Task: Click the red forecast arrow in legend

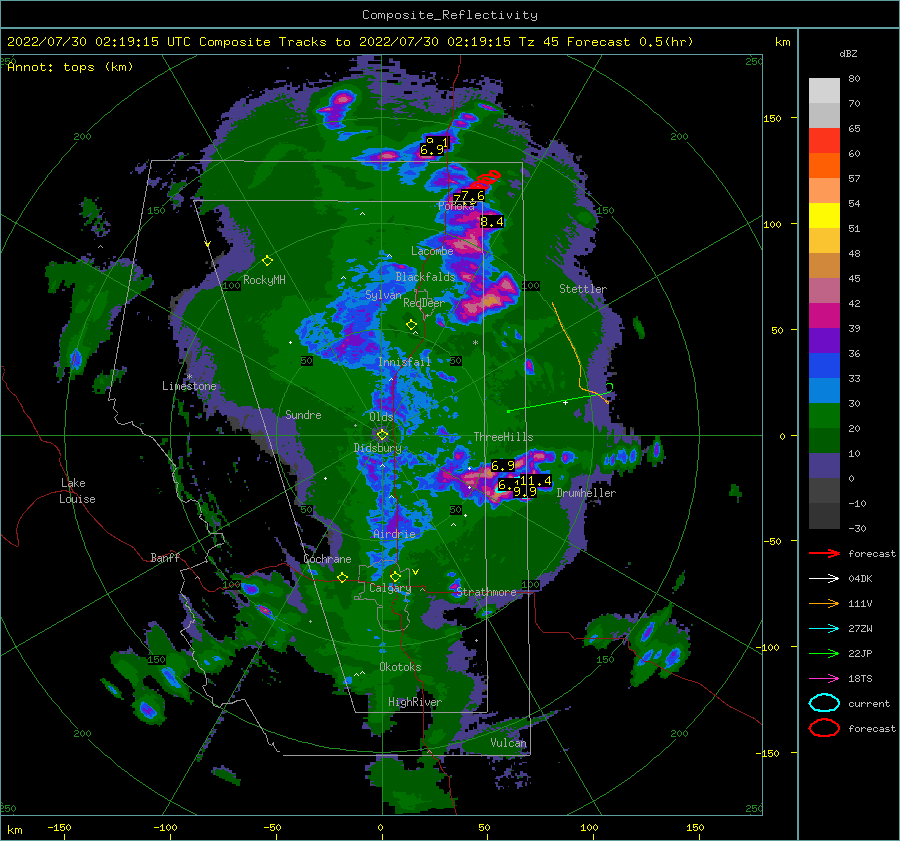Action: (x=824, y=553)
